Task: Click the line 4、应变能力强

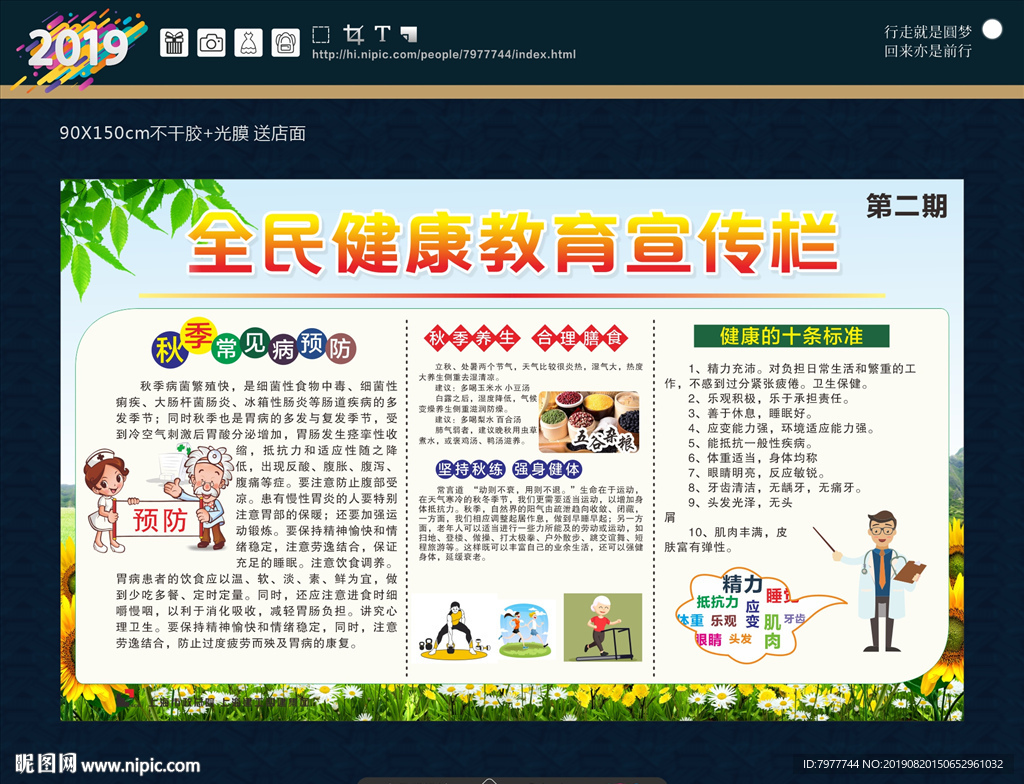Action: pos(780,428)
